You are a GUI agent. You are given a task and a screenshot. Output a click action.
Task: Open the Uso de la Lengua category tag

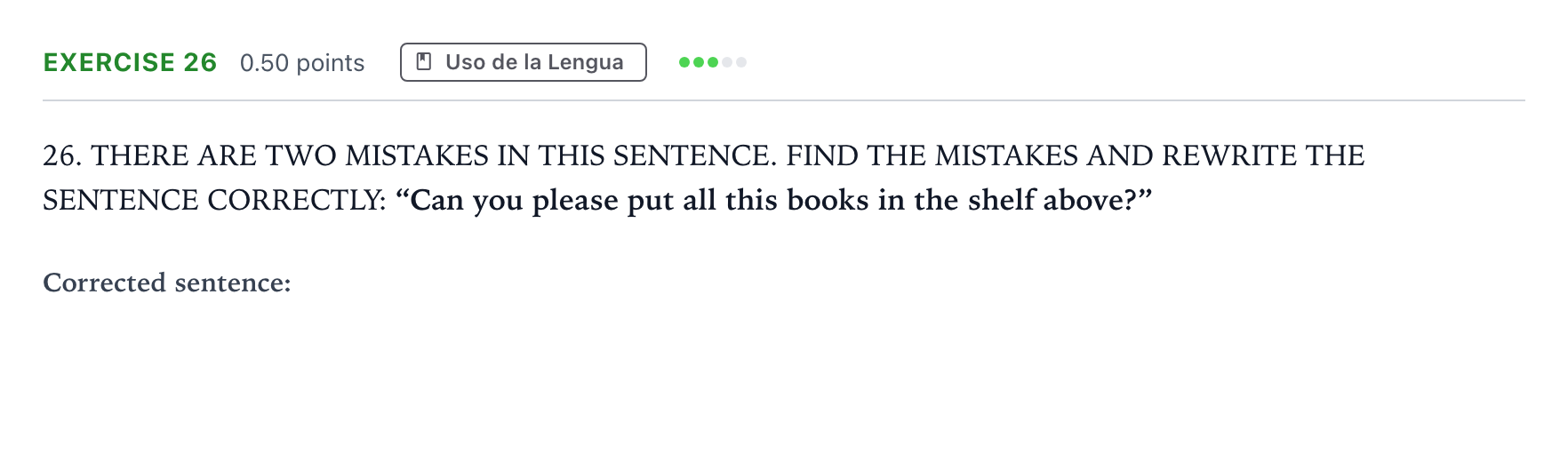click(524, 62)
